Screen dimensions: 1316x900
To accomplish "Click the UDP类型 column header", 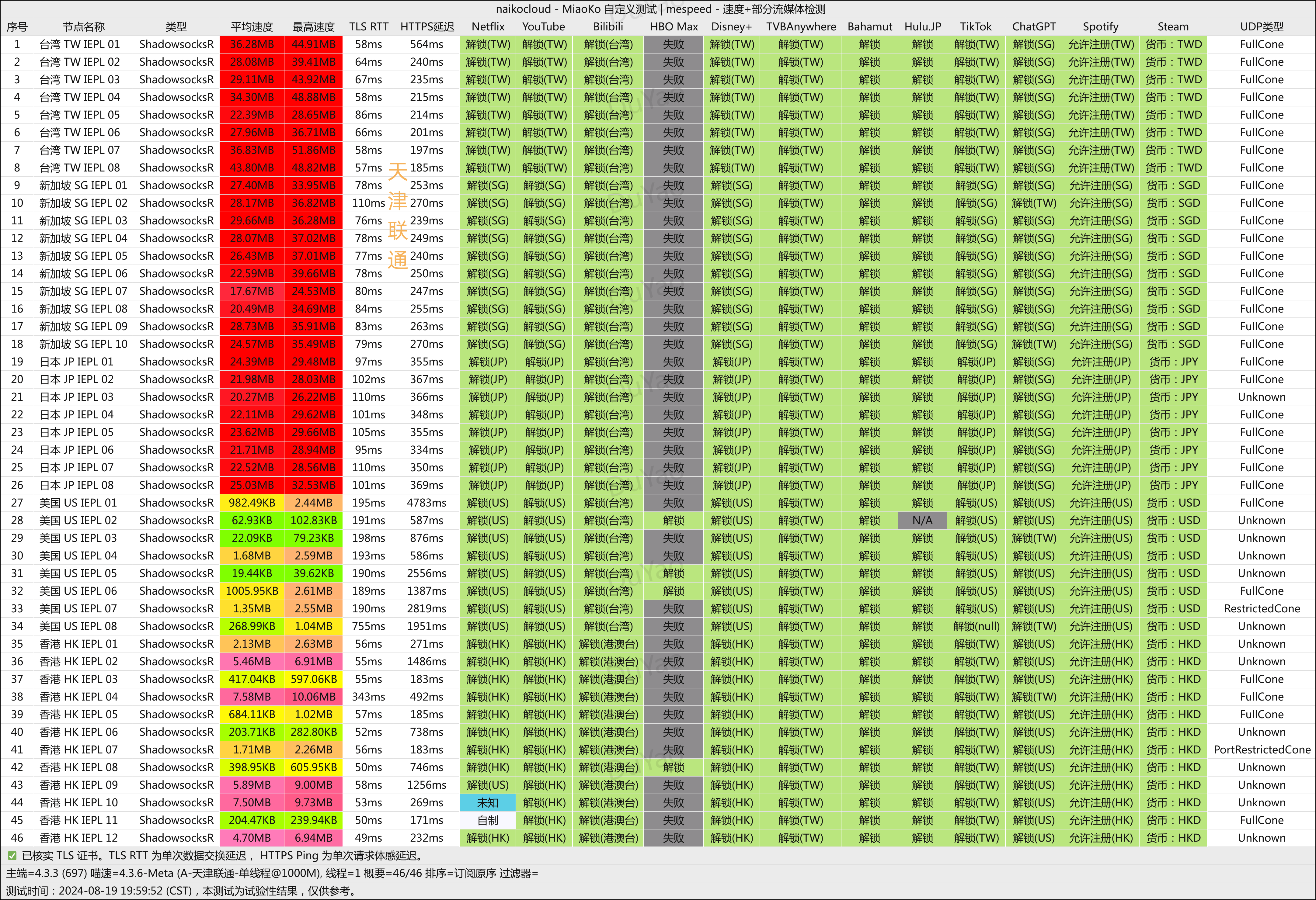I will 1261,26.
